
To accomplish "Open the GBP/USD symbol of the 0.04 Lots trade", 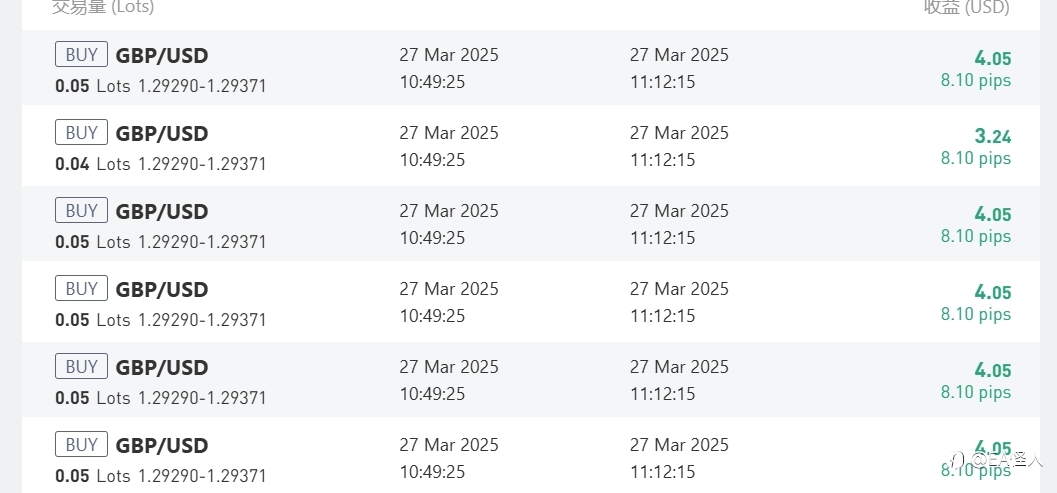I will coord(162,134).
